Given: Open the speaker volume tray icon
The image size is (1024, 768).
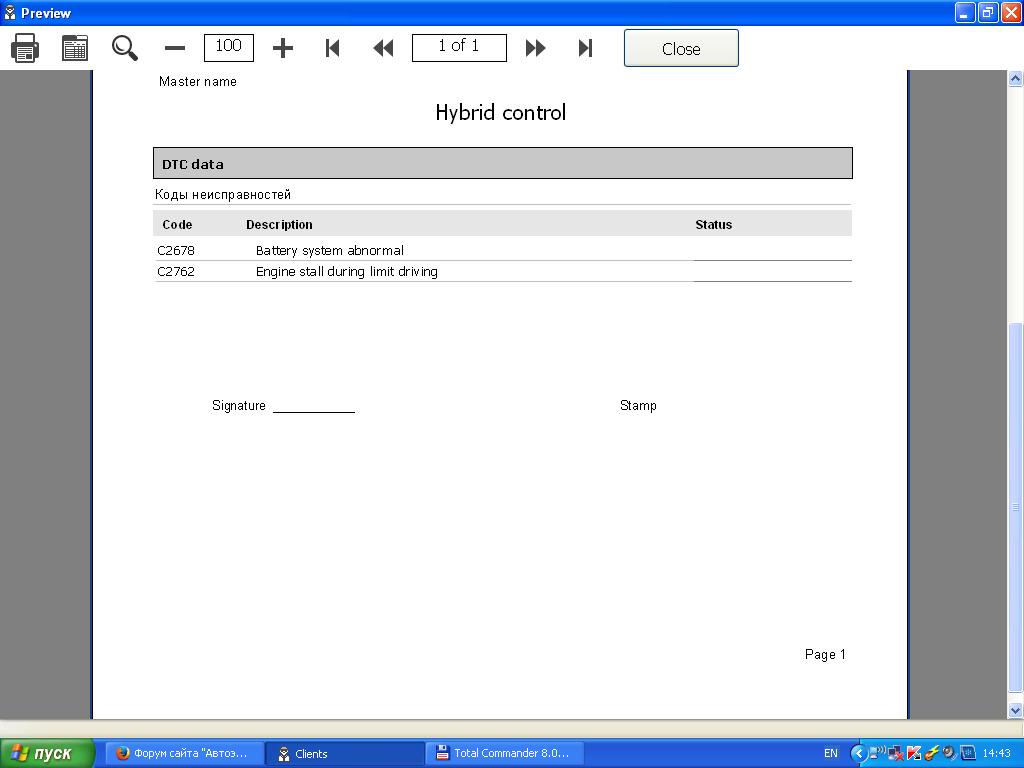Looking at the screenshot, I should pyautogui.click(x=950, y=753).
